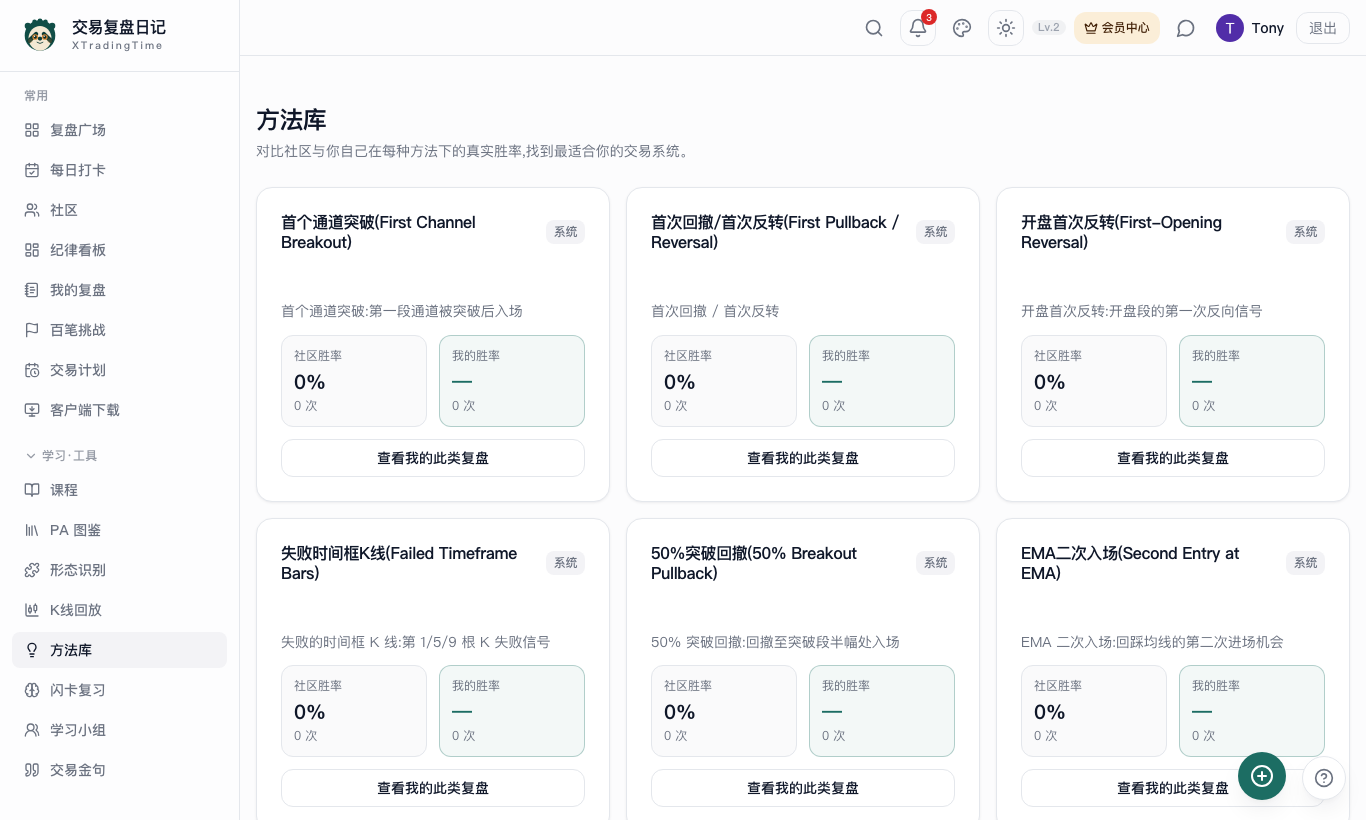Click the sloth app logo
Viewport: 1366px width, 820px height.
click(x=40, y=34)
